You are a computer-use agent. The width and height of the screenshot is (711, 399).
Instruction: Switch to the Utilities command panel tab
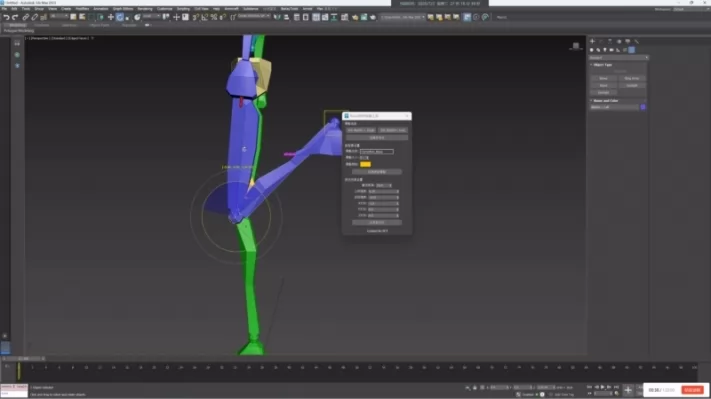pos(637,41)
